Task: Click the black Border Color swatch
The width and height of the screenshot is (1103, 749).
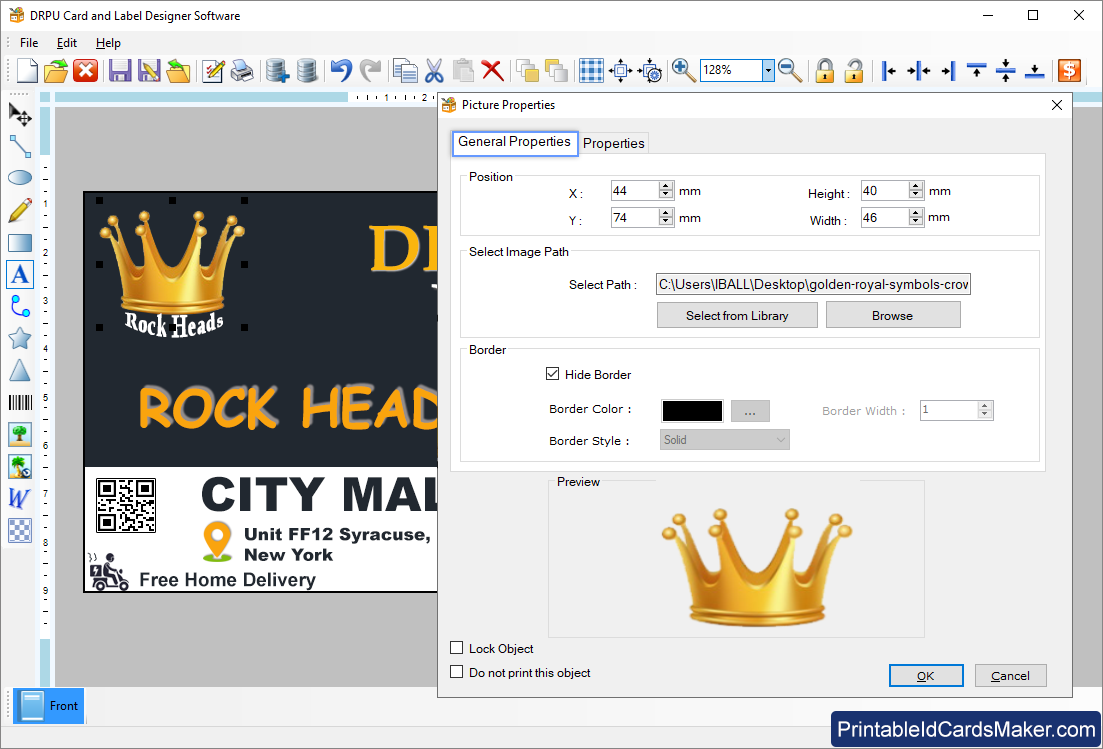Action: click(x=692, y=411)
